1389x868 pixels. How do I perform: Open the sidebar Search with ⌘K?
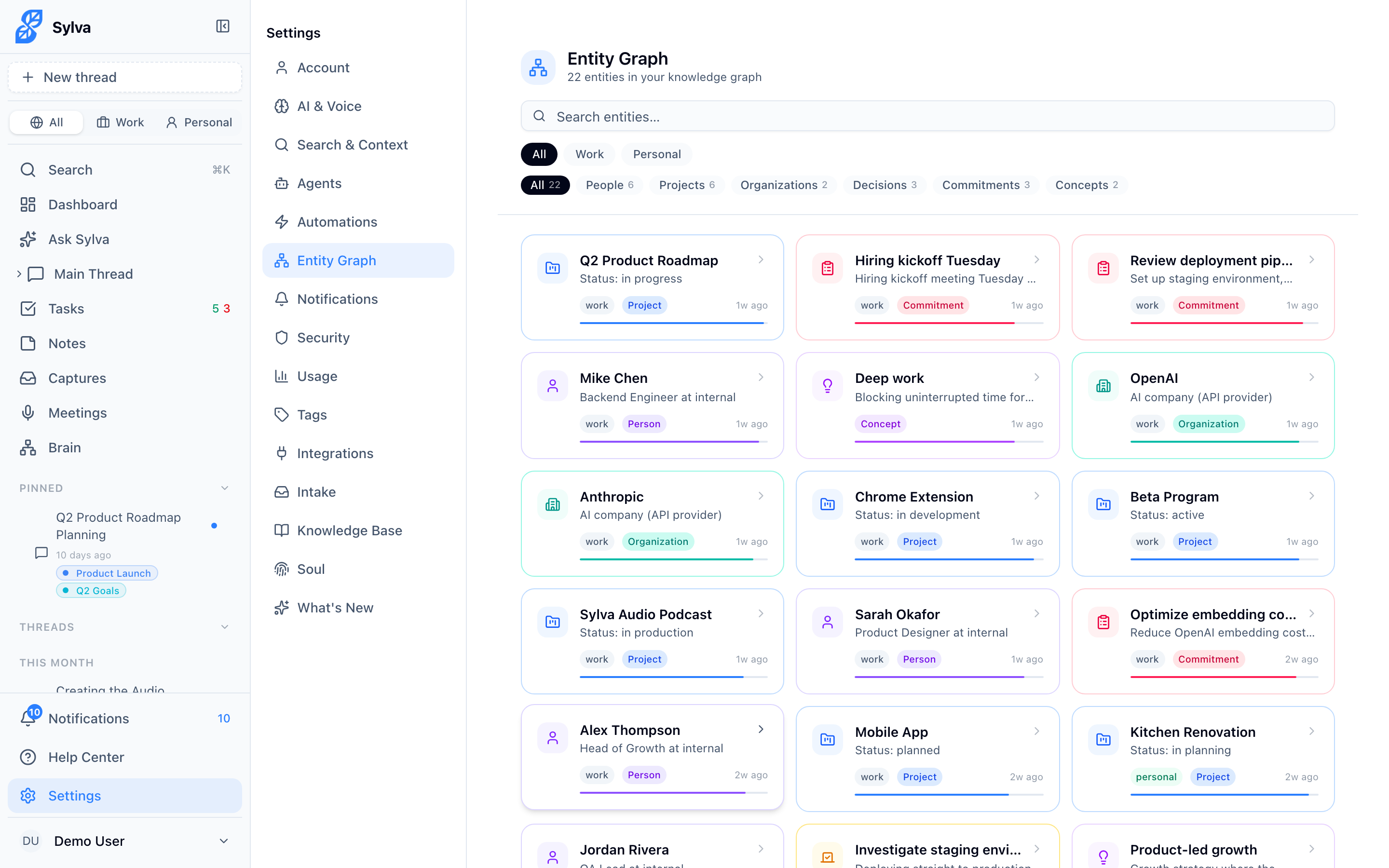(124, 170)
